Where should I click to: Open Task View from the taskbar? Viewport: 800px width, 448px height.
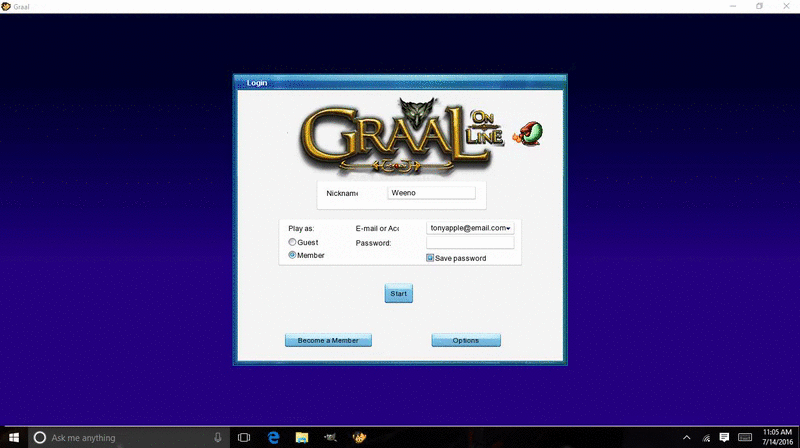244,437
